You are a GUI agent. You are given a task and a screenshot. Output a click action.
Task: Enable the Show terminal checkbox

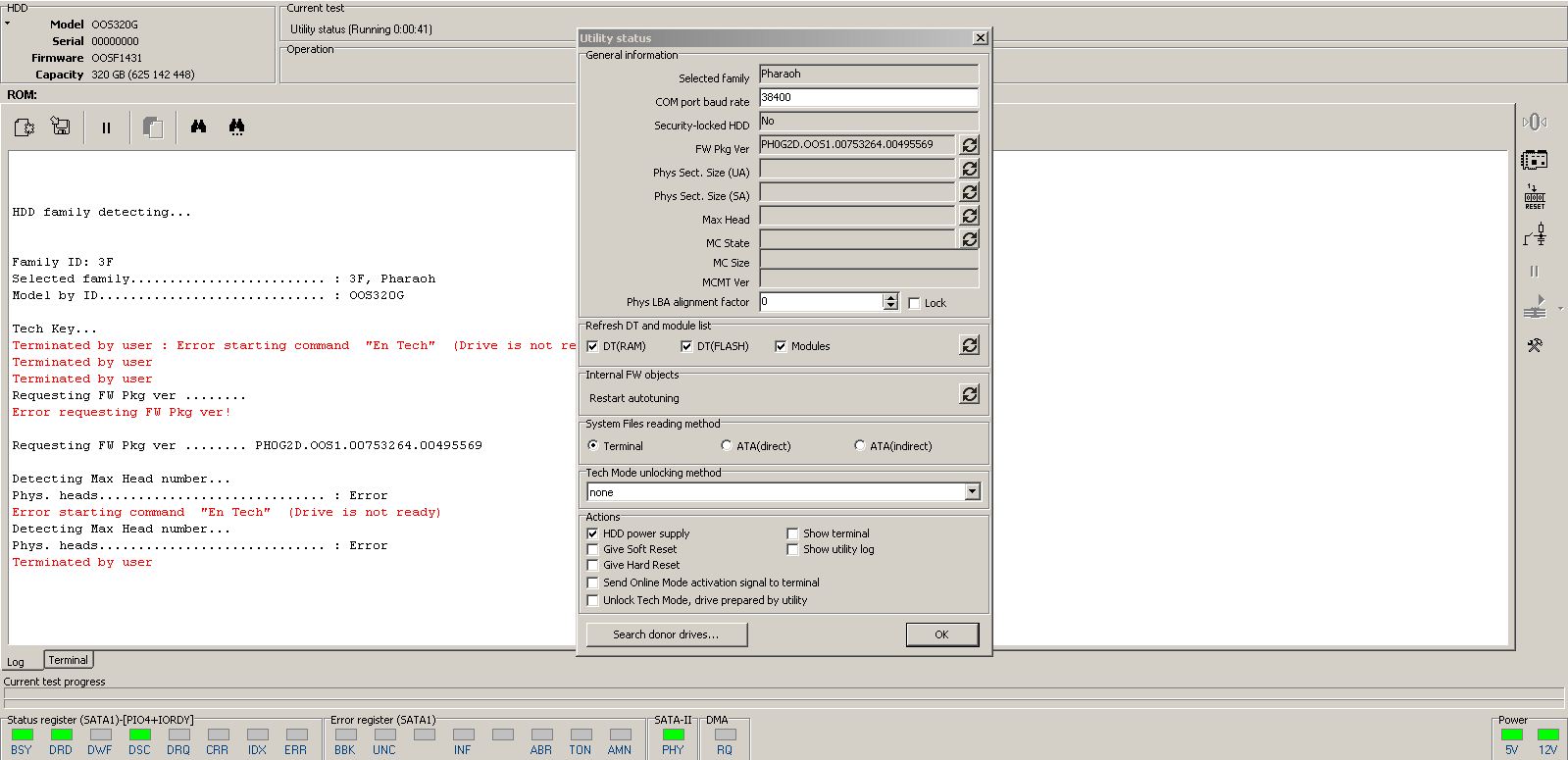coord(792,533)
